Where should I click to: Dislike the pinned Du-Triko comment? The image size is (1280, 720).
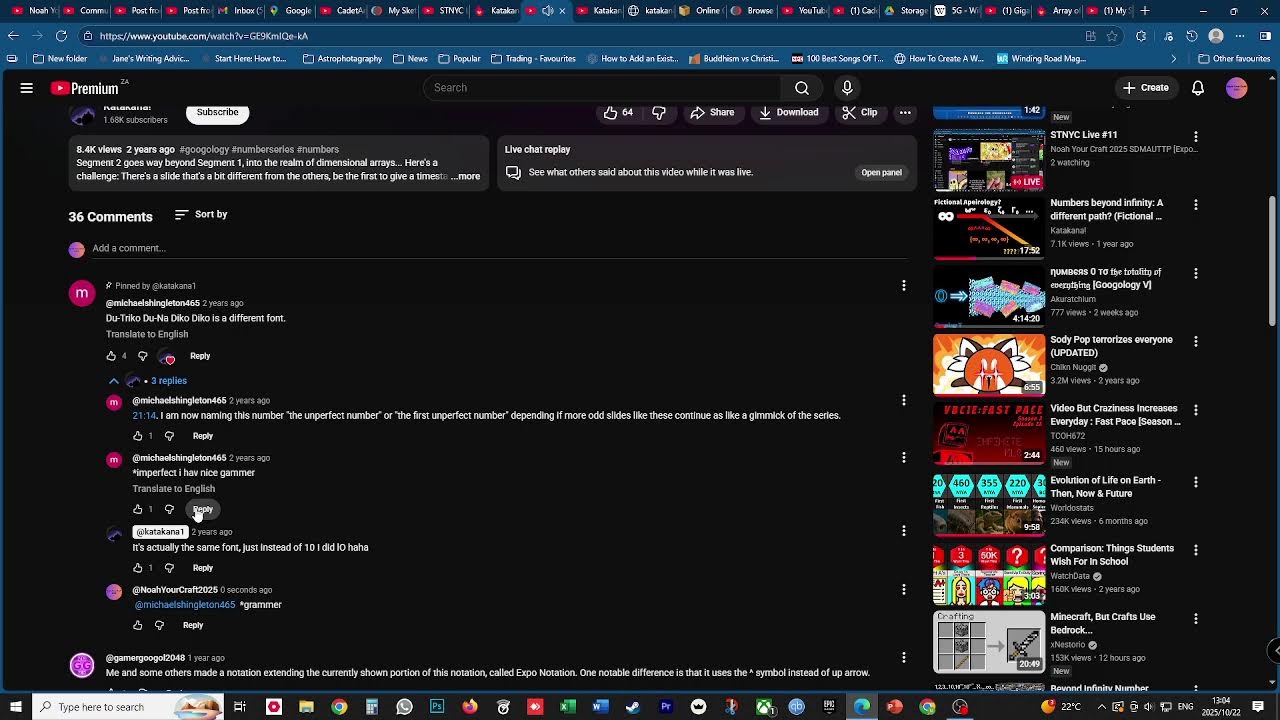click(x=142, y=356)
